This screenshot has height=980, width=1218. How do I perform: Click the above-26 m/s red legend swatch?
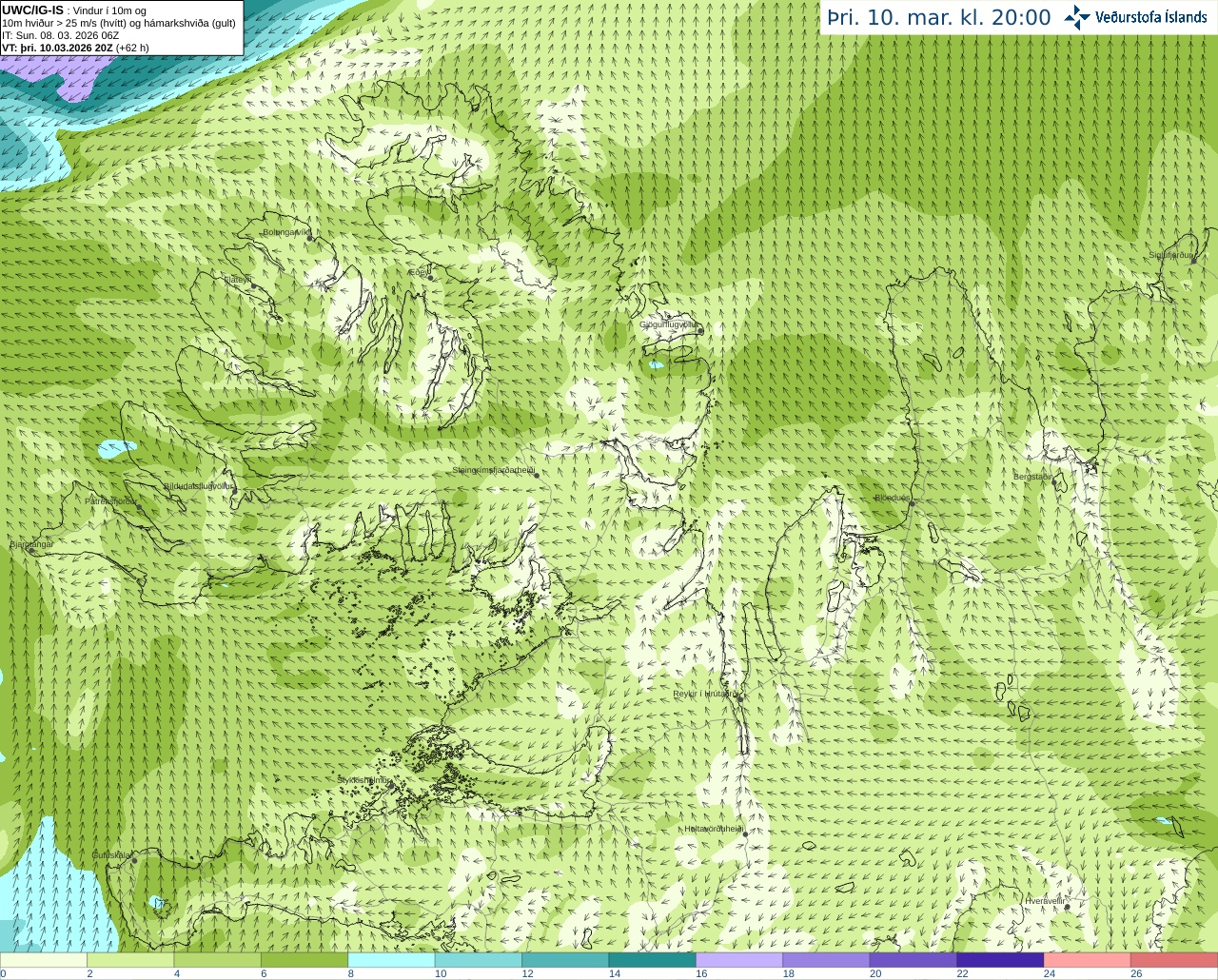pos(1174,960)
